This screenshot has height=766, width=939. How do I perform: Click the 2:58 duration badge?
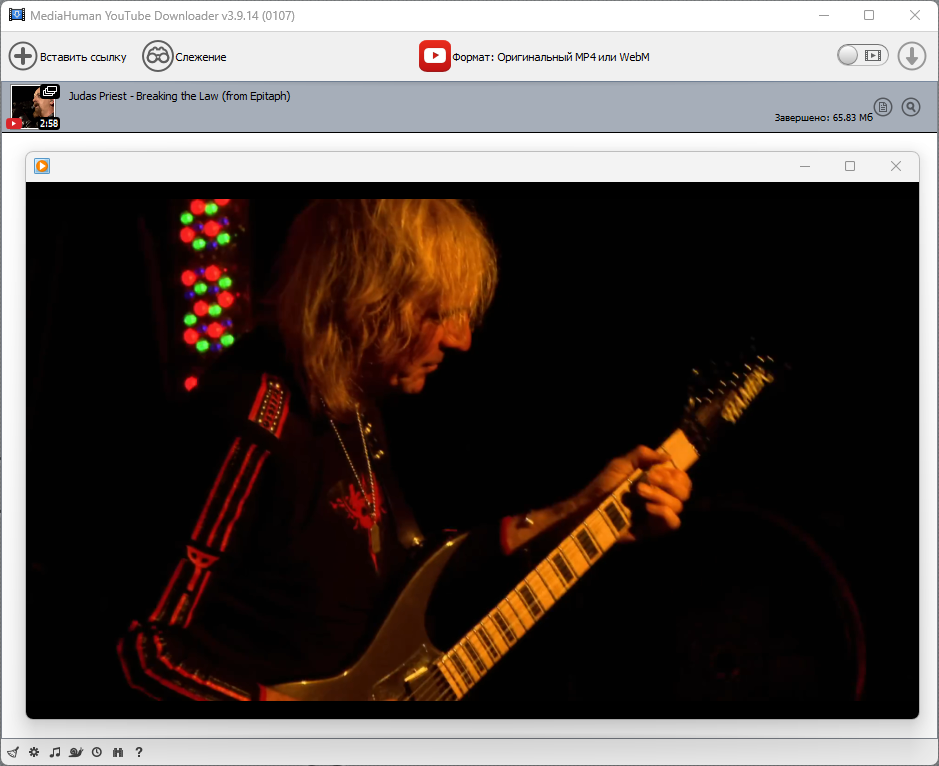[49, 123]
